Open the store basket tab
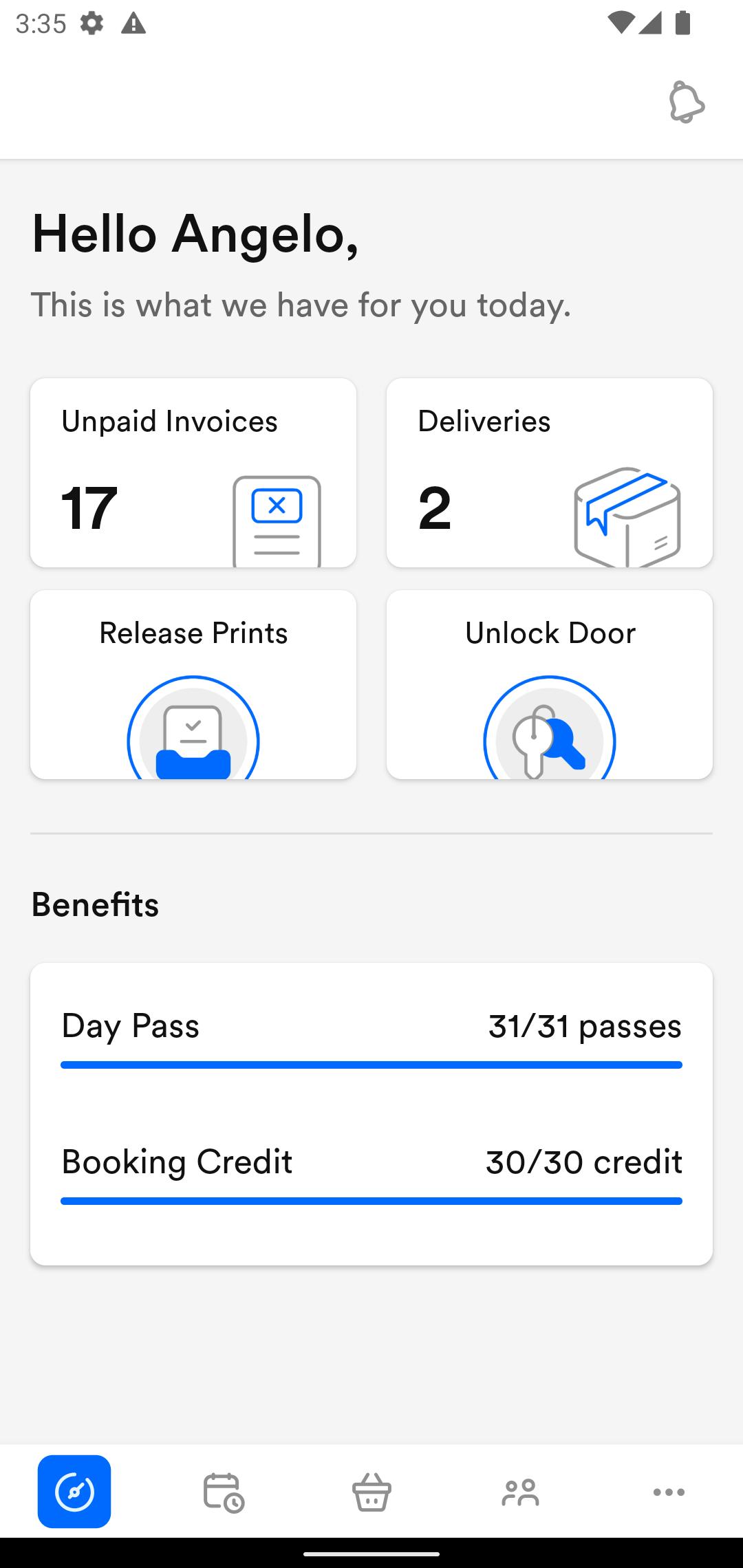Screen dimensions: 743x1568 (x=371, y=1492)
